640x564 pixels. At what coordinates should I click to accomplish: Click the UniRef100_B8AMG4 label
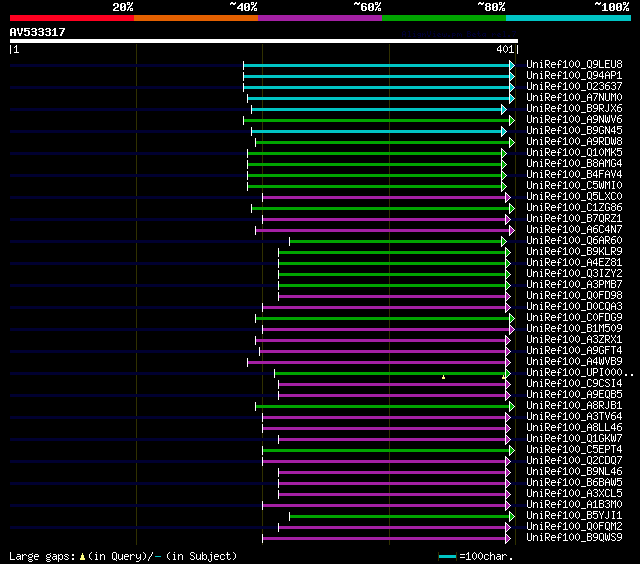coord(574,164)
